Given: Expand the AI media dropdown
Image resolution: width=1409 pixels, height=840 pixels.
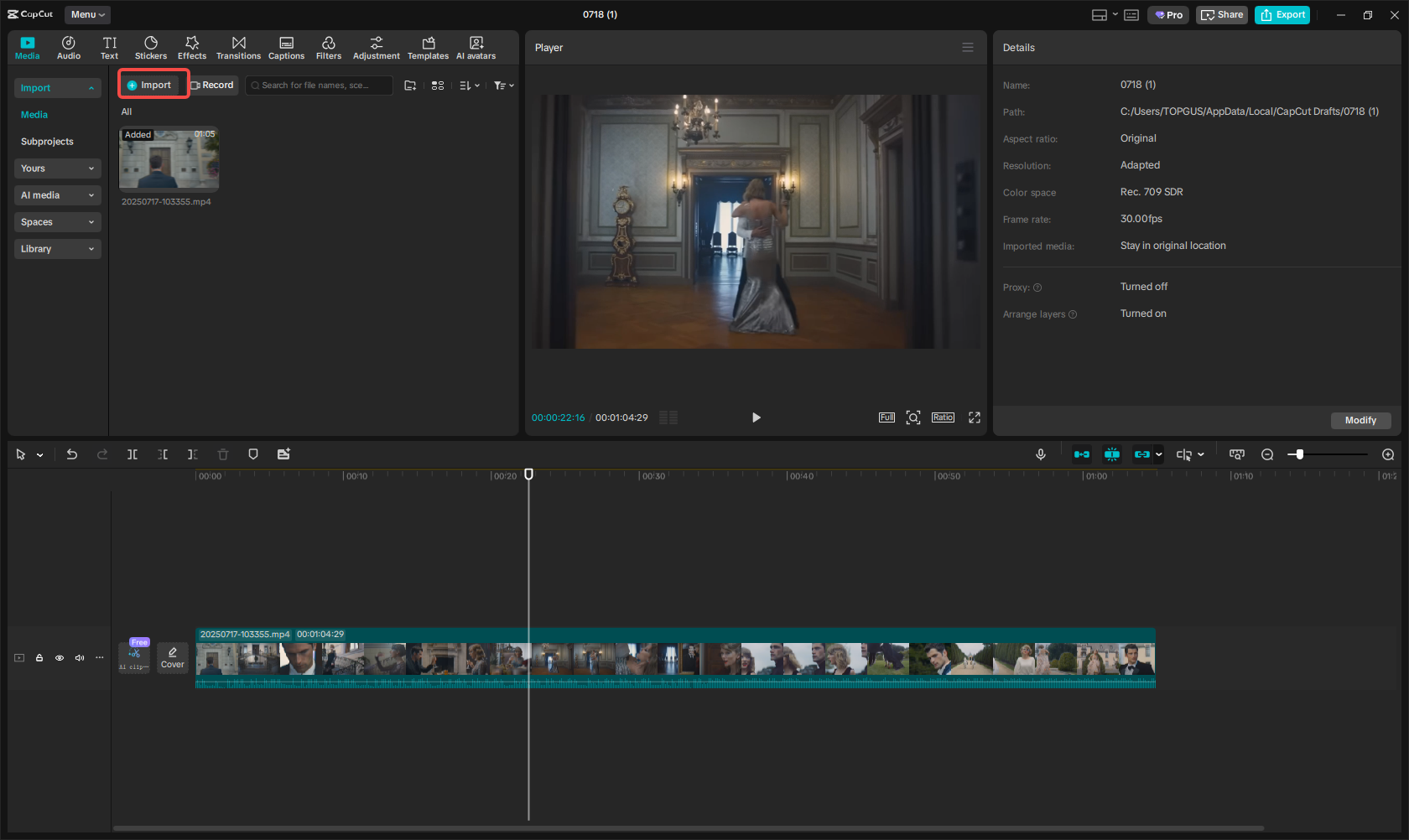Looking at the screenshot, I should (57, 195).
